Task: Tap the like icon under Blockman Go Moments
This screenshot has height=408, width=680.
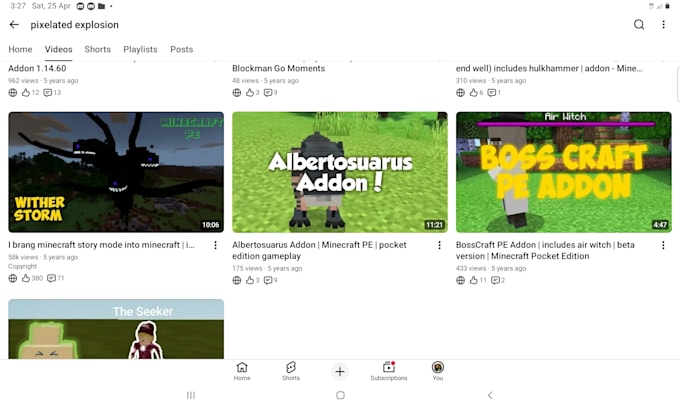Action: [250, 92]
